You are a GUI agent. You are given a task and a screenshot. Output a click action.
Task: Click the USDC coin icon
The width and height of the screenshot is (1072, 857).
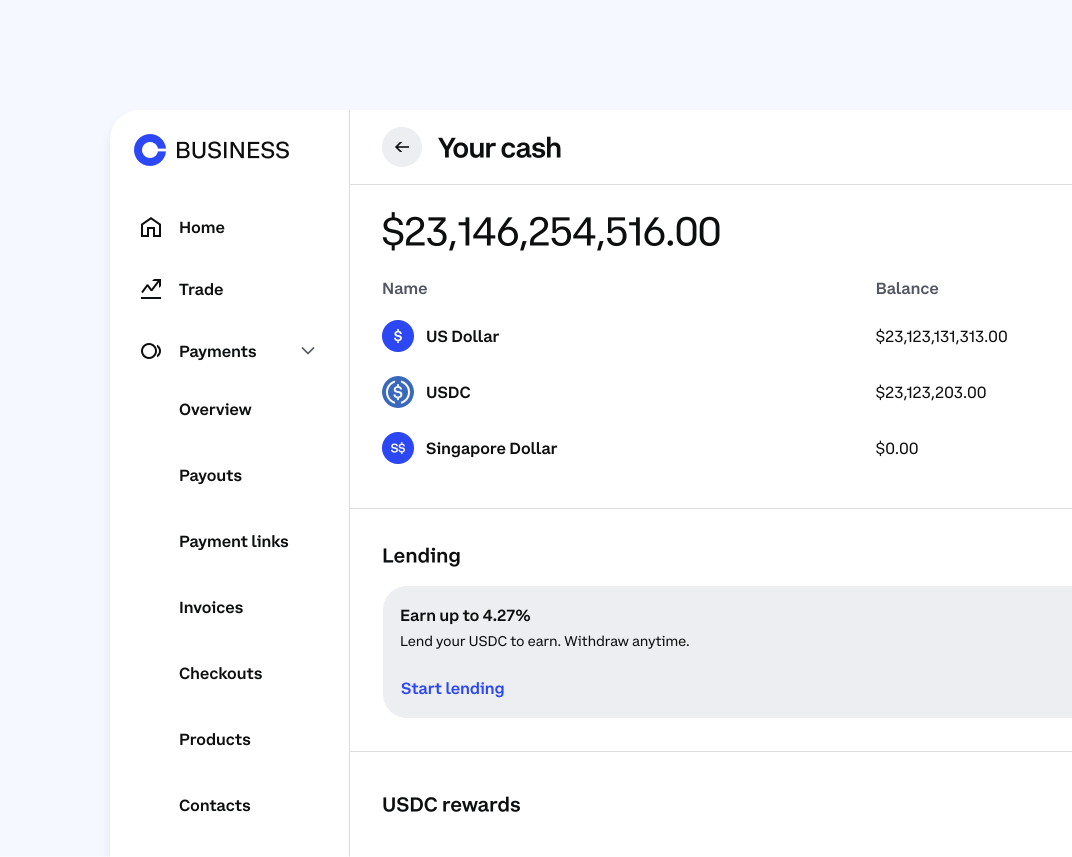pyautogui.click(x=398, y=392)
